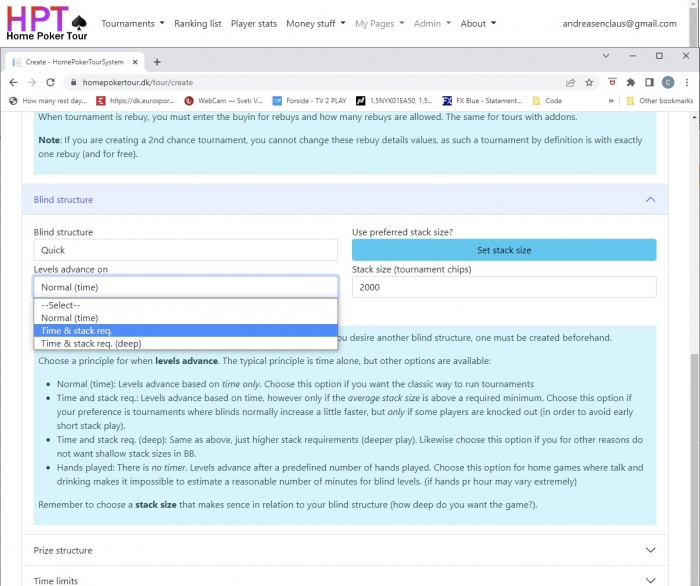Click the HPT Home Poker Tour logo
This screenshot has width=700, height=586.
pos(46,23)
